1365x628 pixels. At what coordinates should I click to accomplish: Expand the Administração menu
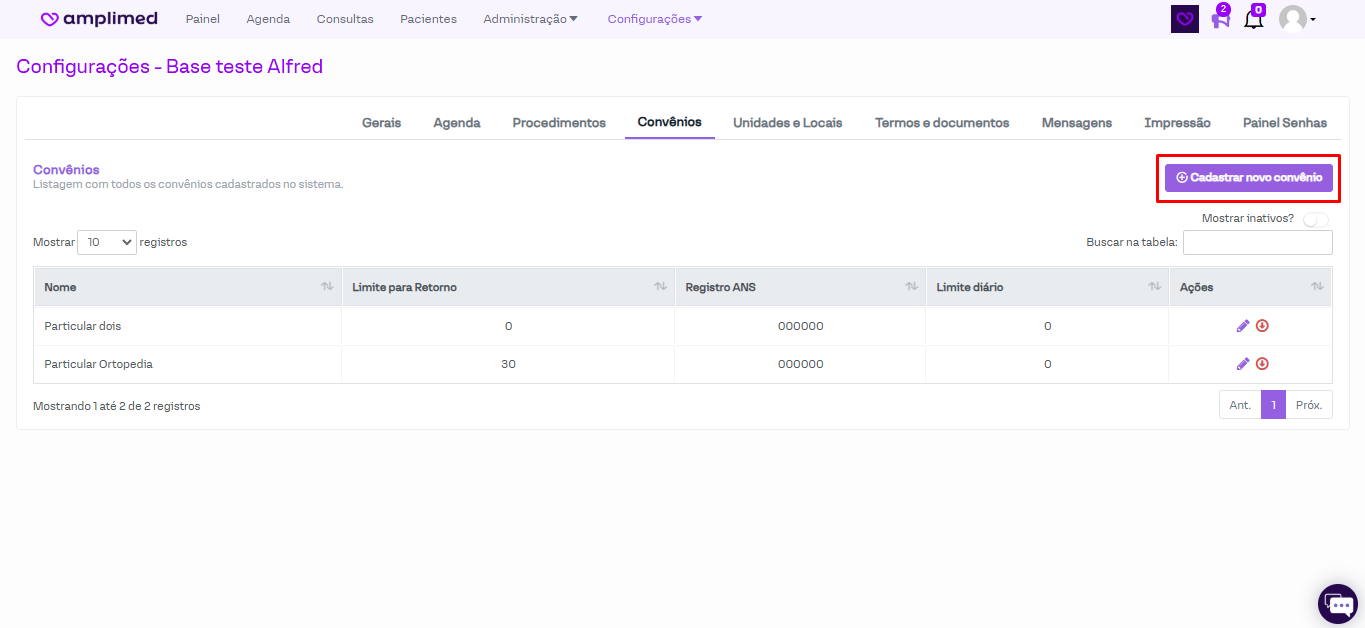(x=530, y=19)
